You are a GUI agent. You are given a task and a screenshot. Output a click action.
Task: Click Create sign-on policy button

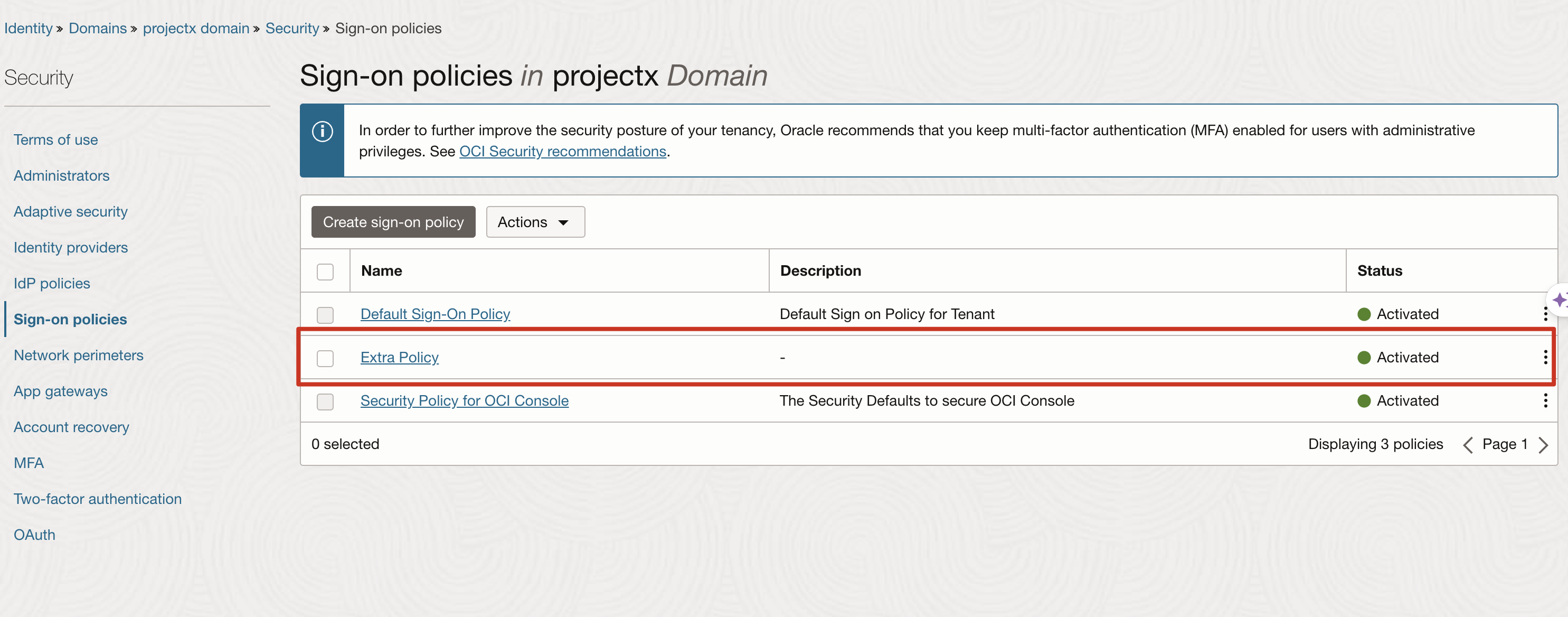point(393,222)
